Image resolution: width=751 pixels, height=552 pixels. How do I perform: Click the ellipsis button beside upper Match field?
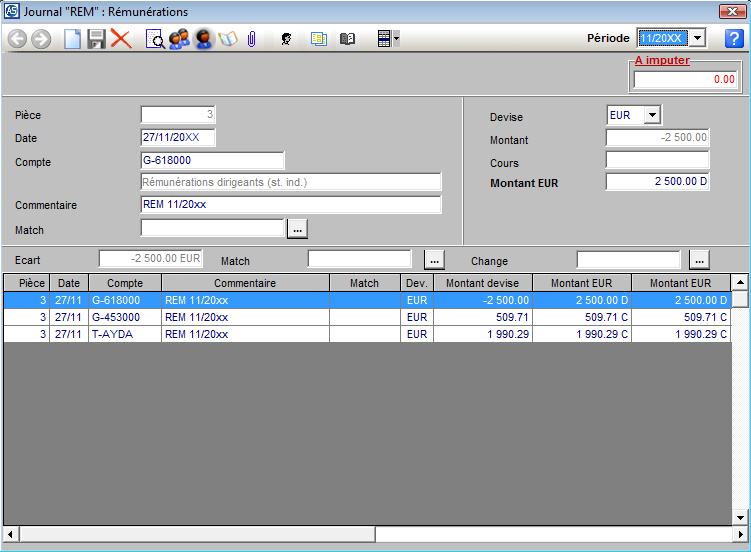click(297, 229)
